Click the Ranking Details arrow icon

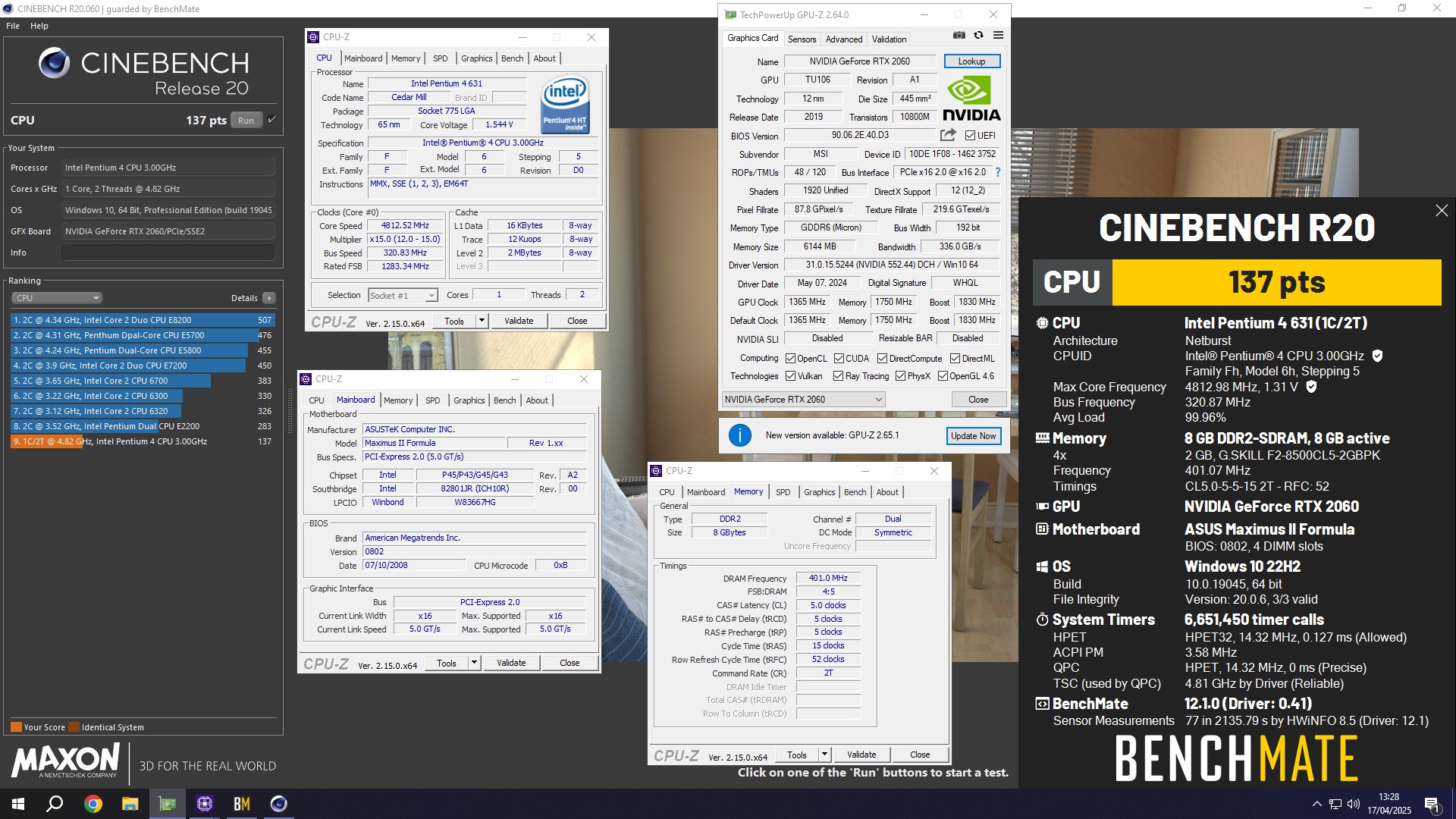[269, 298]
